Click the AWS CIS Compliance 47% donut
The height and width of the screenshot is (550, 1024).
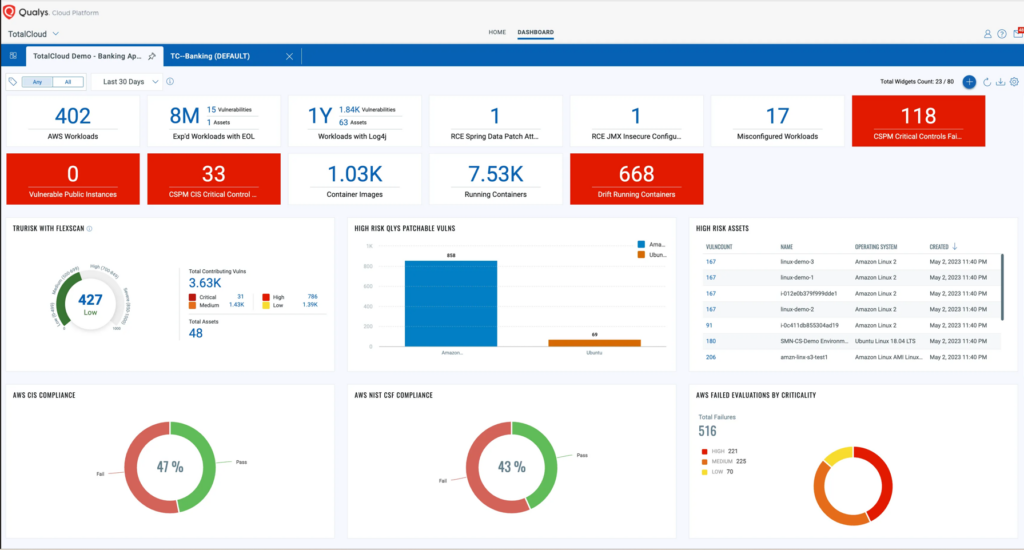point(170,467)
